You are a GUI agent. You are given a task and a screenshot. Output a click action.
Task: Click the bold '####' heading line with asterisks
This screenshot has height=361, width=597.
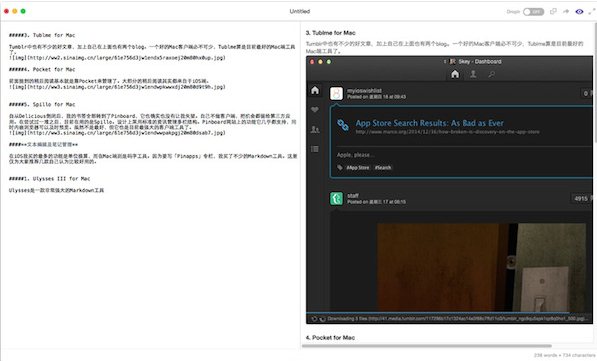43,144
